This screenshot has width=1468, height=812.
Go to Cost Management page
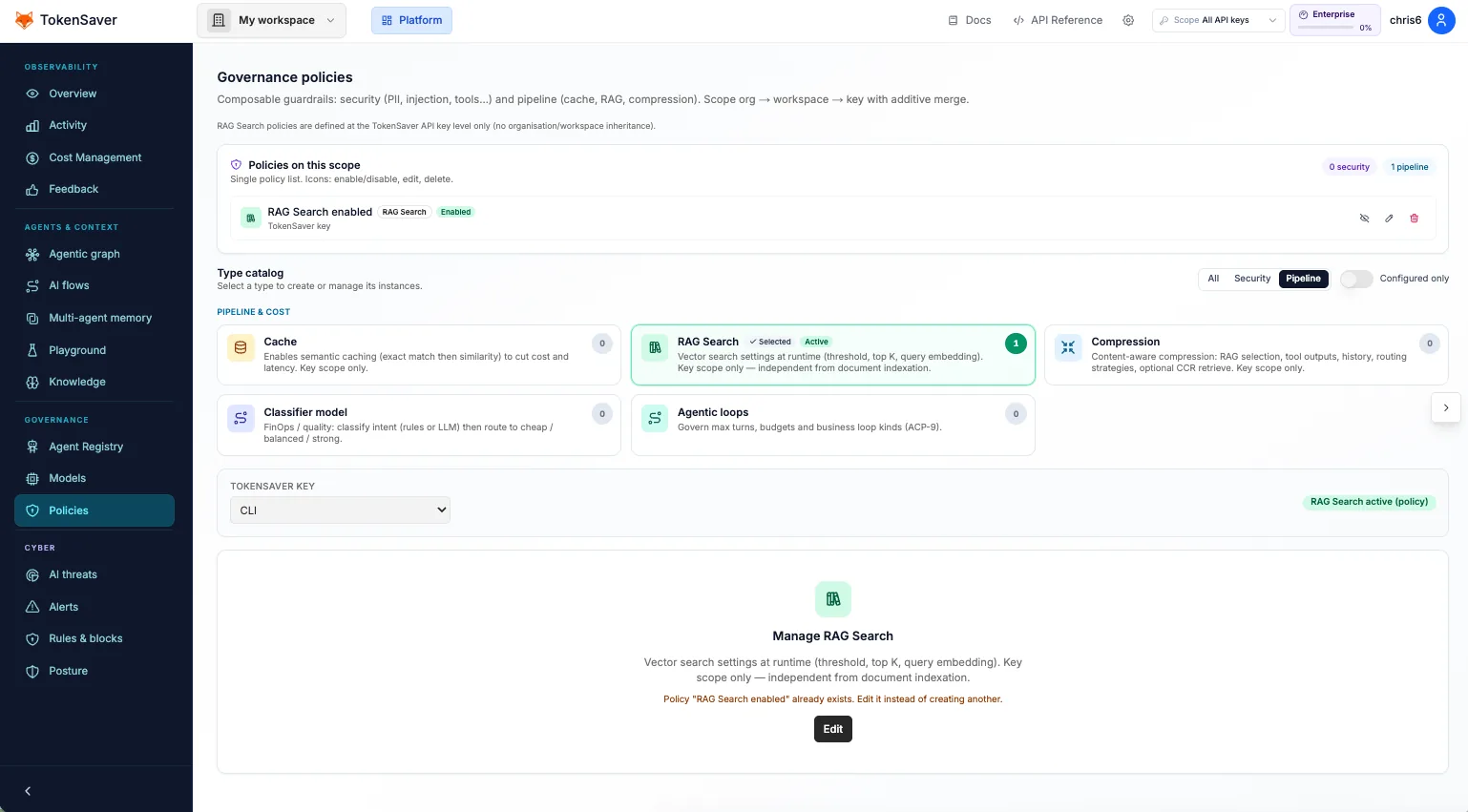coord(94,157)
